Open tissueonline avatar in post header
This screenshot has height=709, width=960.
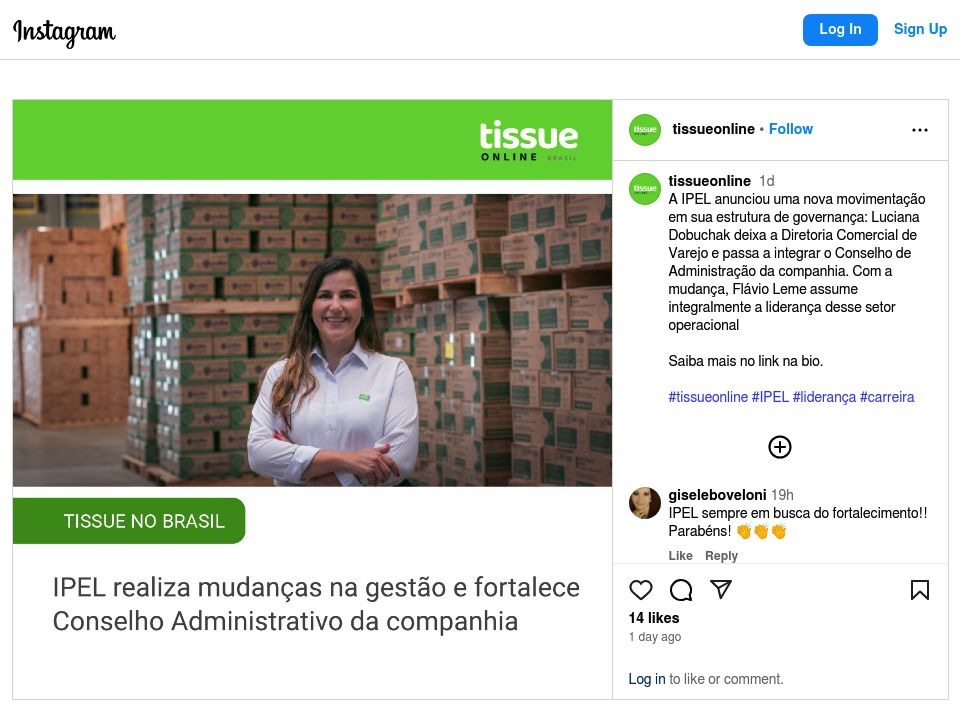[645, 130]
